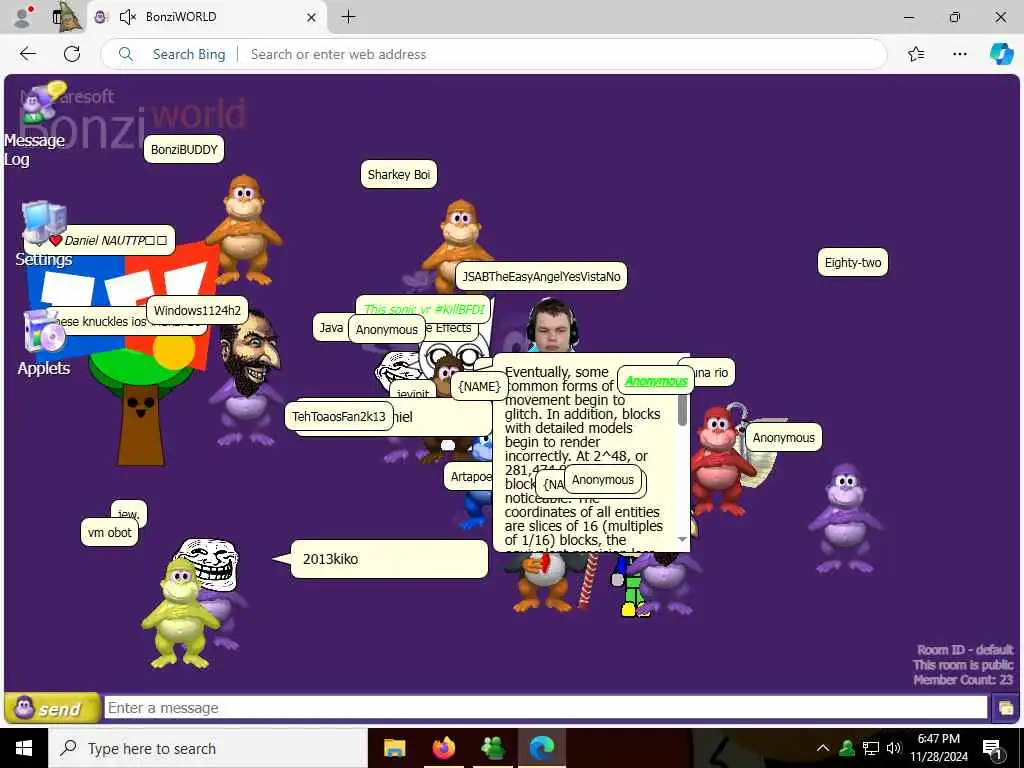Open the Settings desktop icon
This screenshot has height=768, width=1024.
pos(44,223)
